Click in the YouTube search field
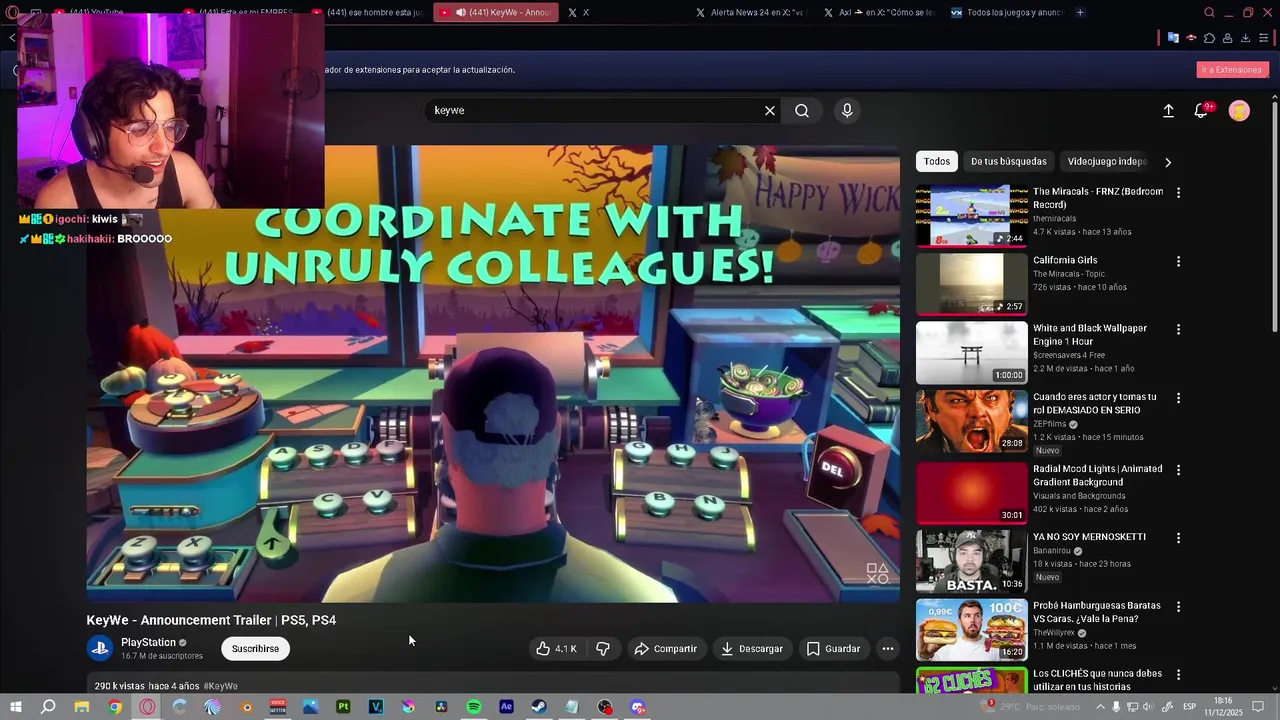The height and width of the screenshot is (720, 1280). [595, 111]
